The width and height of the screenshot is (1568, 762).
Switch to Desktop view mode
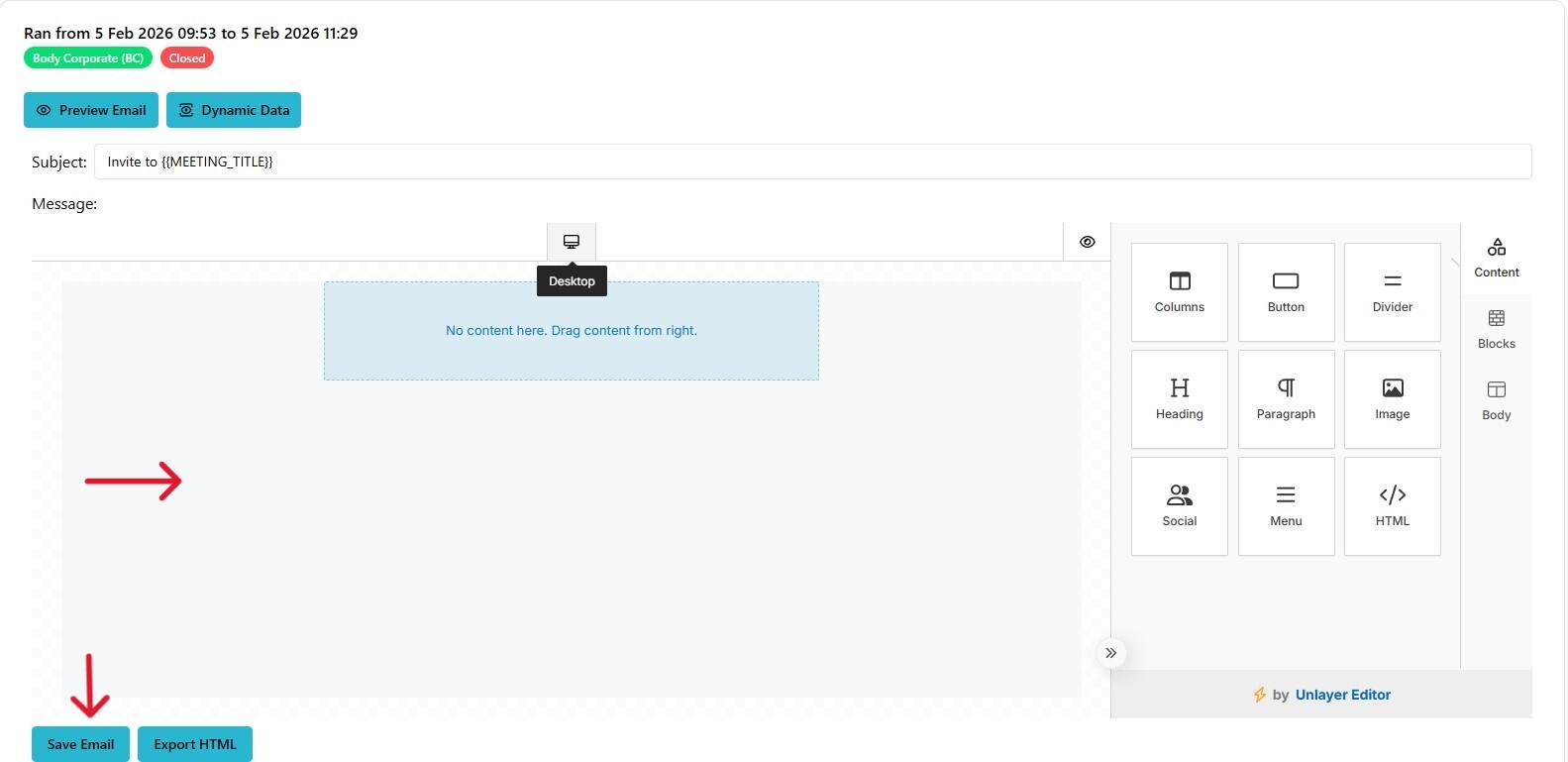point(572,242)
